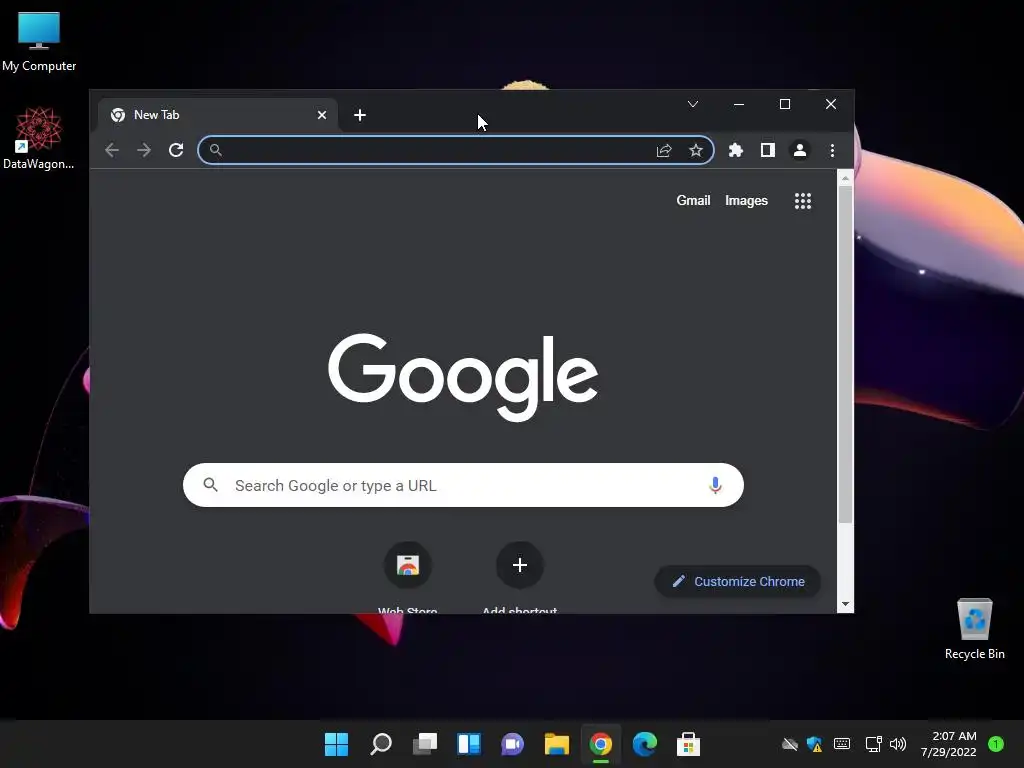1024x768 pixels.
Task: Open the Windows Start menu
Action: click(x=336, y=744)
